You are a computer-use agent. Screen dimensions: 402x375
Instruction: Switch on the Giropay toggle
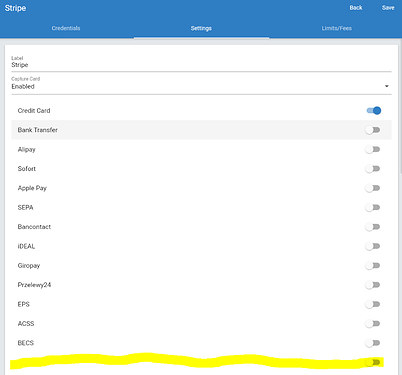372,265
